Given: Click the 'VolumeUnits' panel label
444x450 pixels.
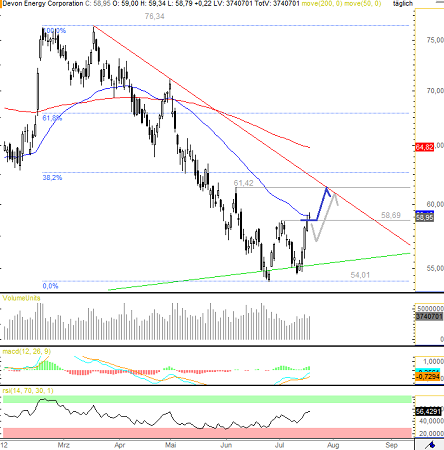Looking at the screenshot, I should (x=21, y=298).
